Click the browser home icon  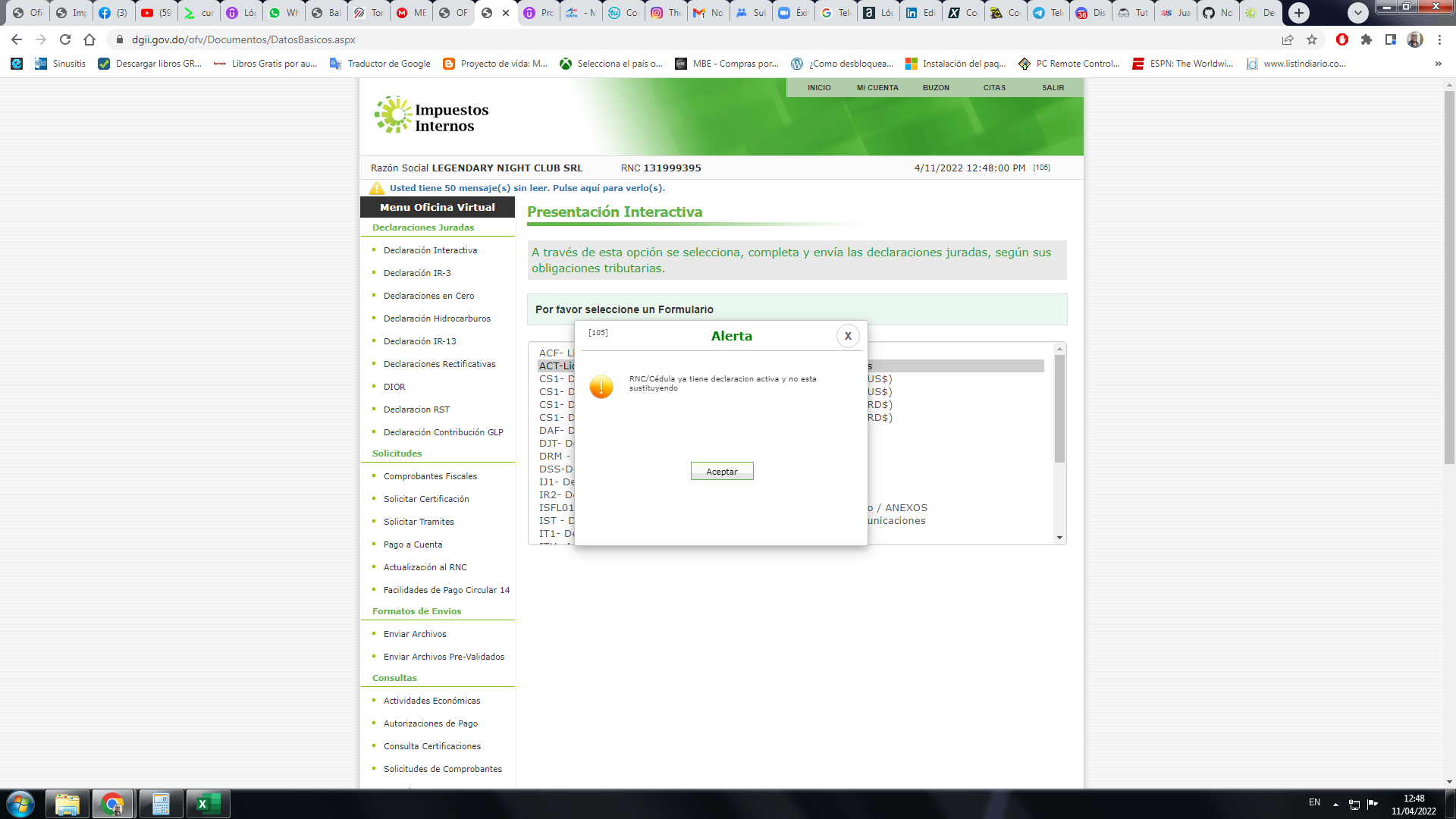click(89, 39)
